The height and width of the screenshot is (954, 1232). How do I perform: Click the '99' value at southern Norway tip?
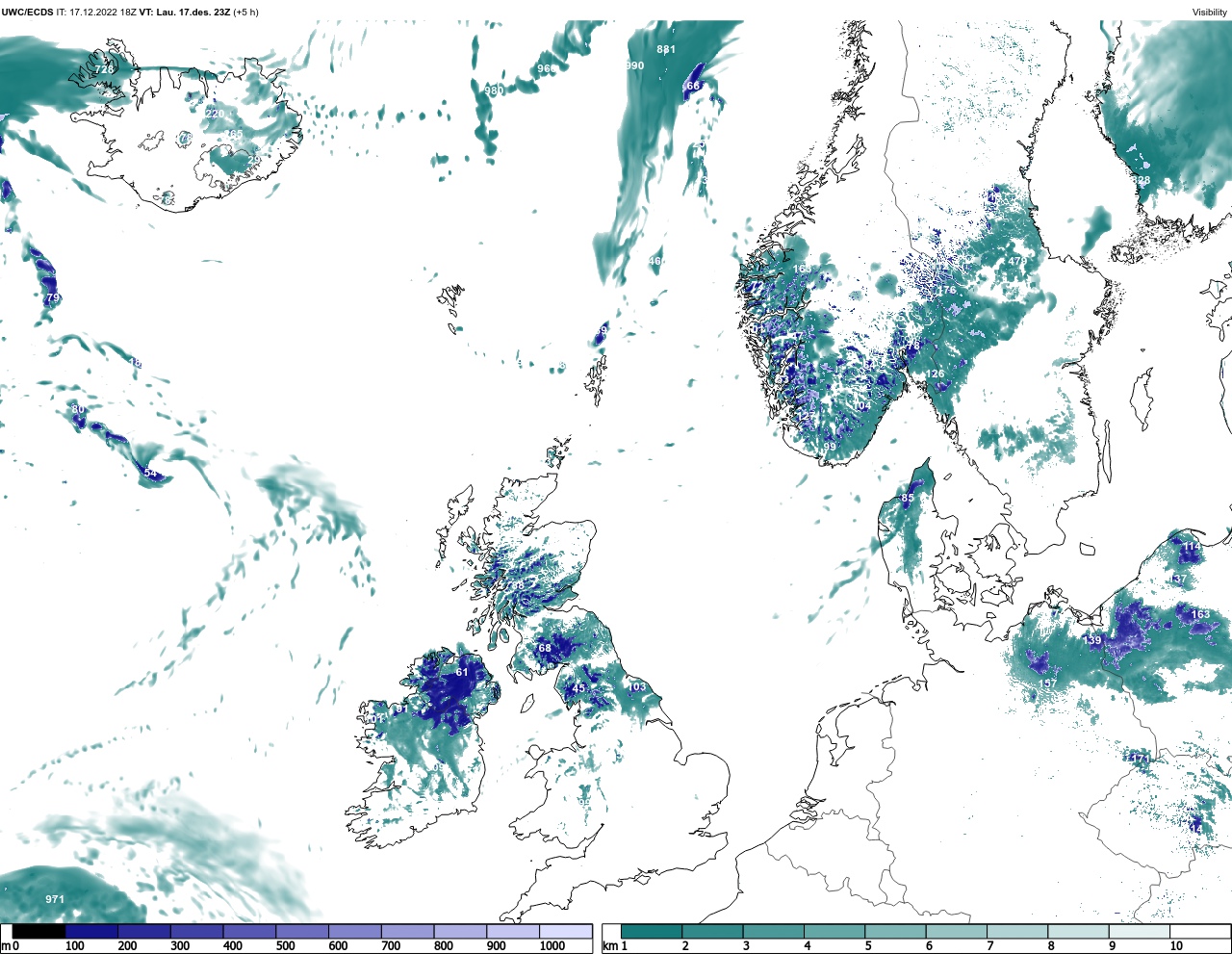[x=830, y=447]
